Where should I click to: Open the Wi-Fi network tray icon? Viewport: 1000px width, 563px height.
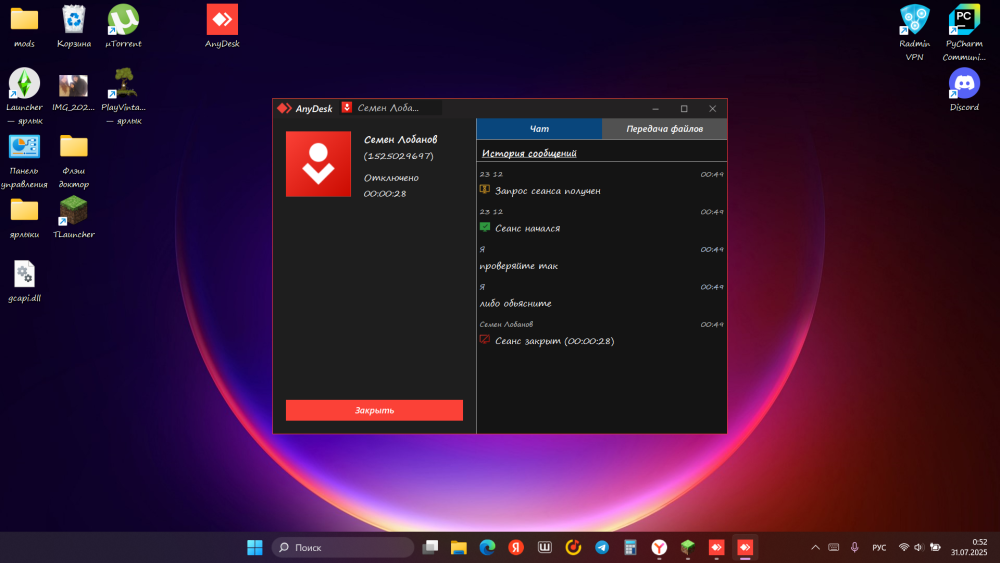(x=904, y=547)
